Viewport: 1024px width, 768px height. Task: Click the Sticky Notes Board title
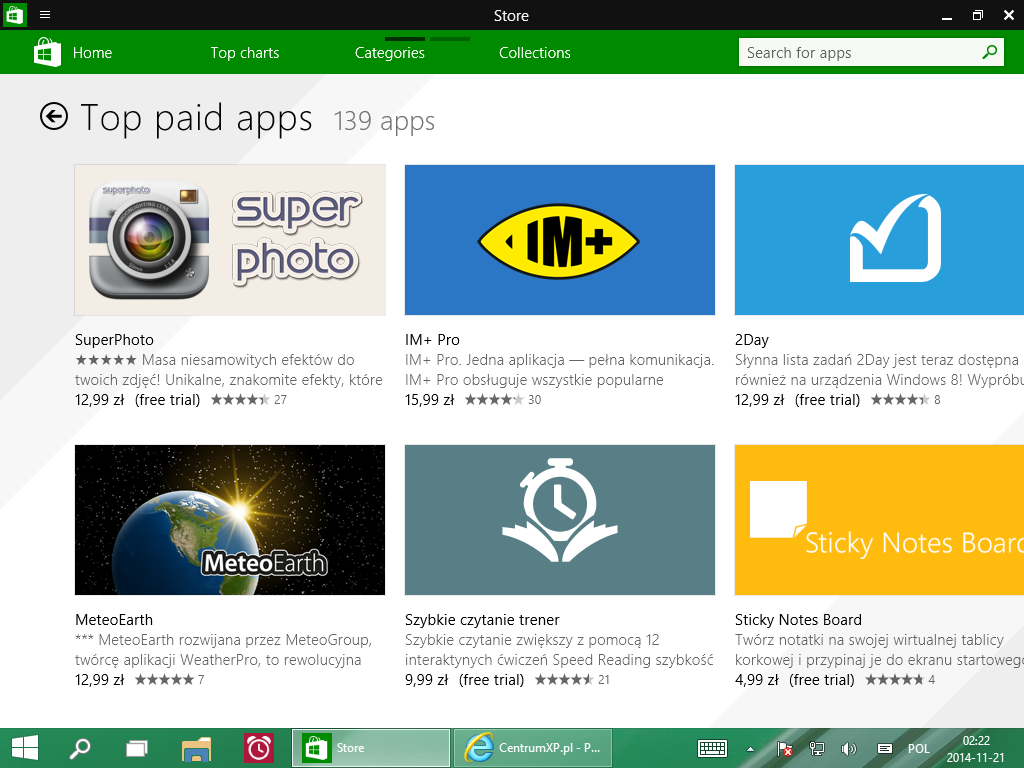798,620
